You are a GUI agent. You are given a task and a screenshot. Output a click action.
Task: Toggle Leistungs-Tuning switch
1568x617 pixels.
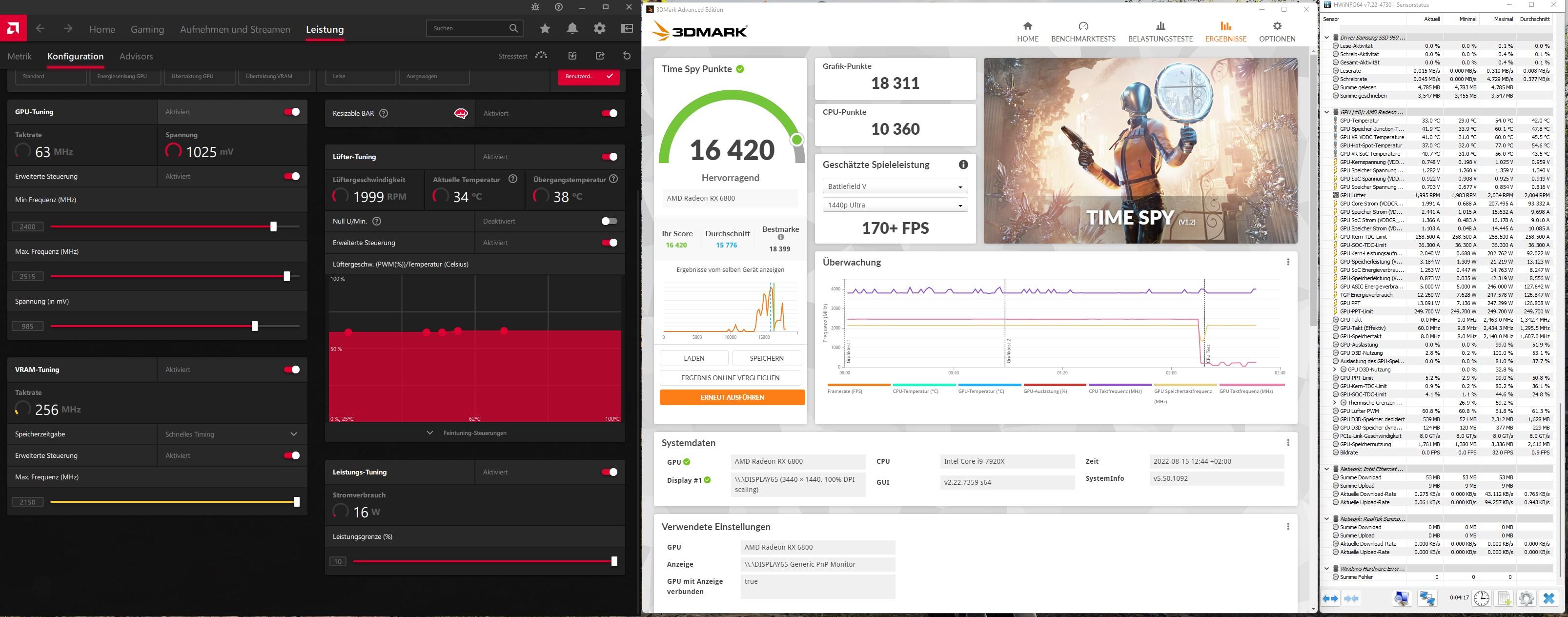[x=610, y=472]
